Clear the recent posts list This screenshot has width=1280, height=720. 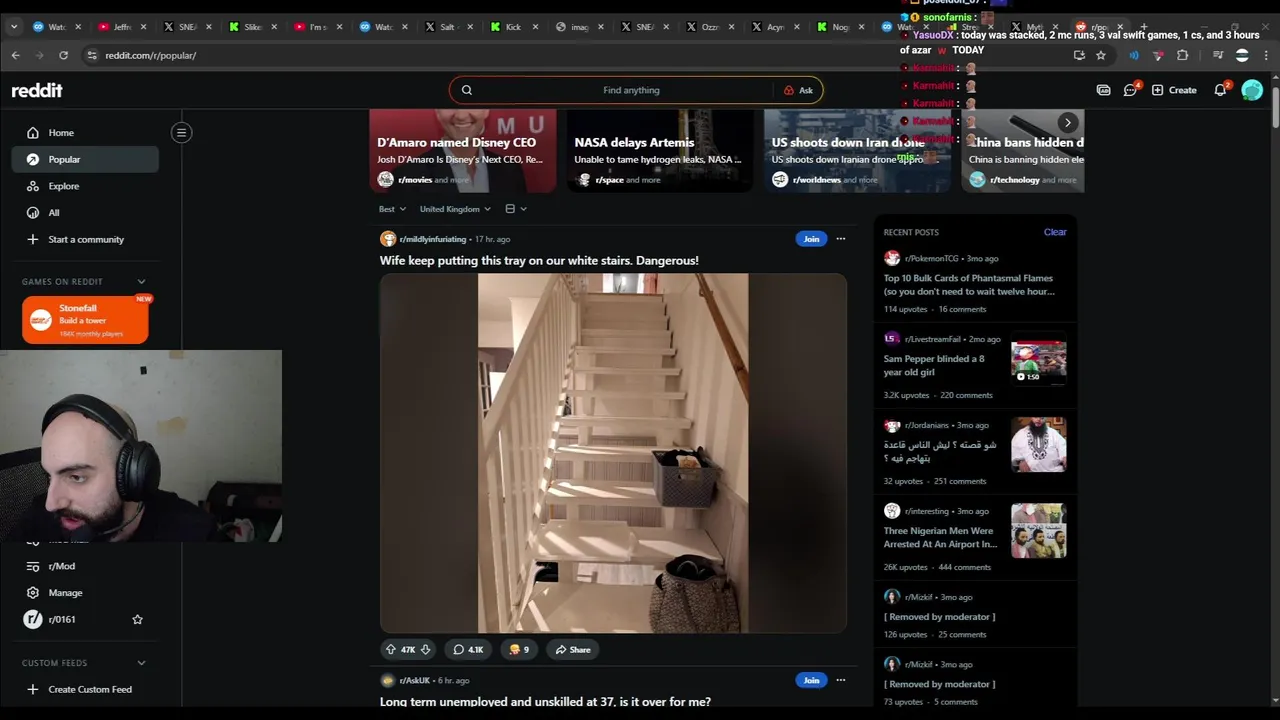coord(1055,232)
